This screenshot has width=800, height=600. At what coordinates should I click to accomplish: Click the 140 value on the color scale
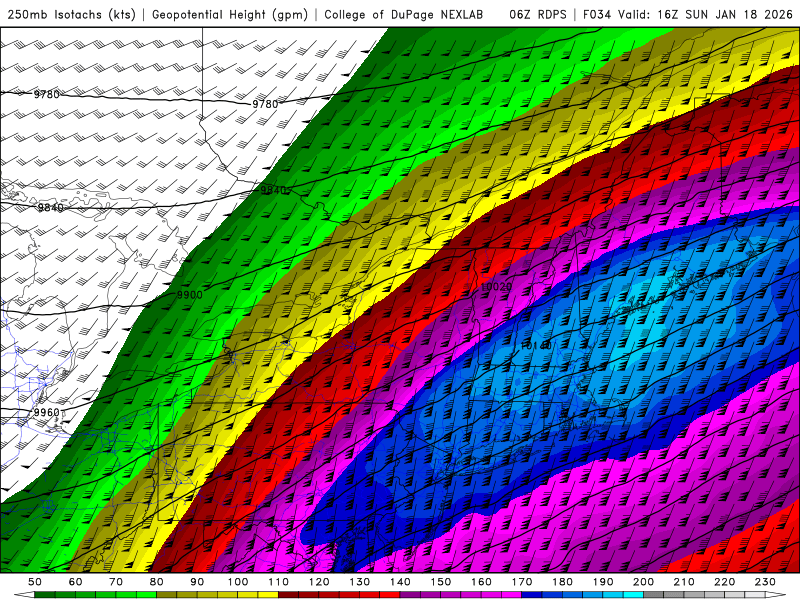(400, 582)
